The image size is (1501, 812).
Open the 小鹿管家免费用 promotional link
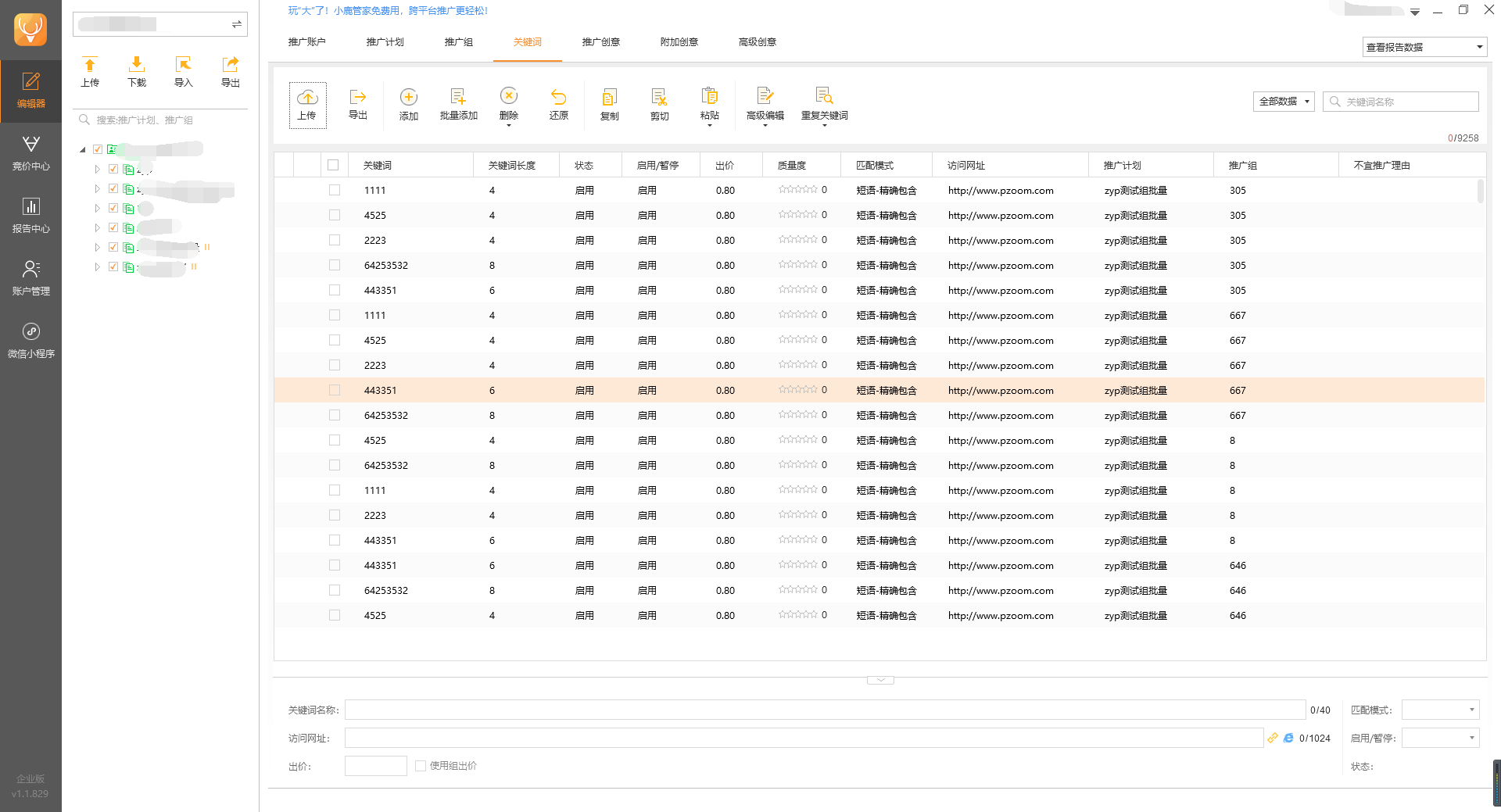pyautogui.click(x=388, y=11)
